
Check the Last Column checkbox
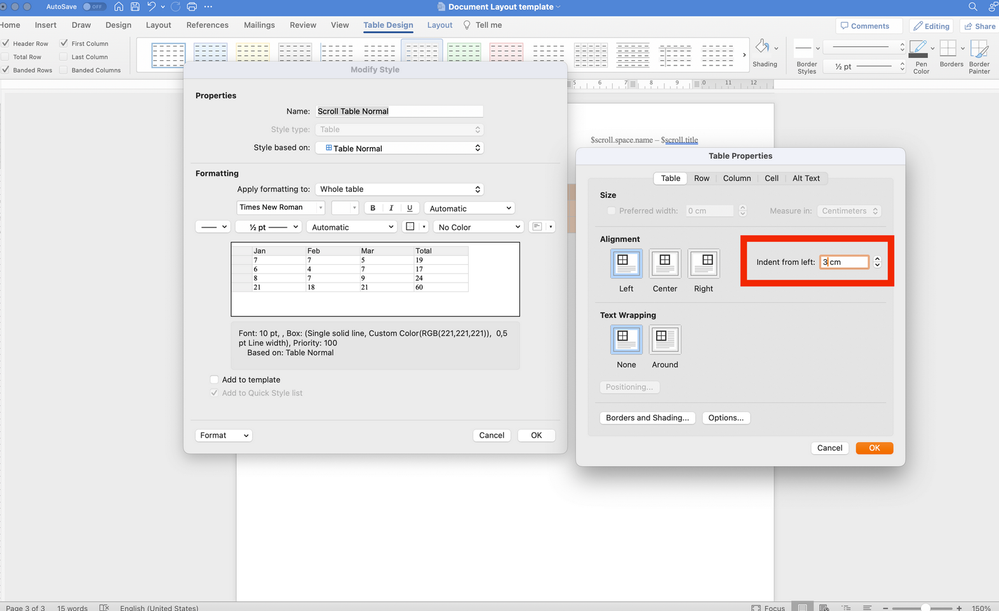click(64, 57)
